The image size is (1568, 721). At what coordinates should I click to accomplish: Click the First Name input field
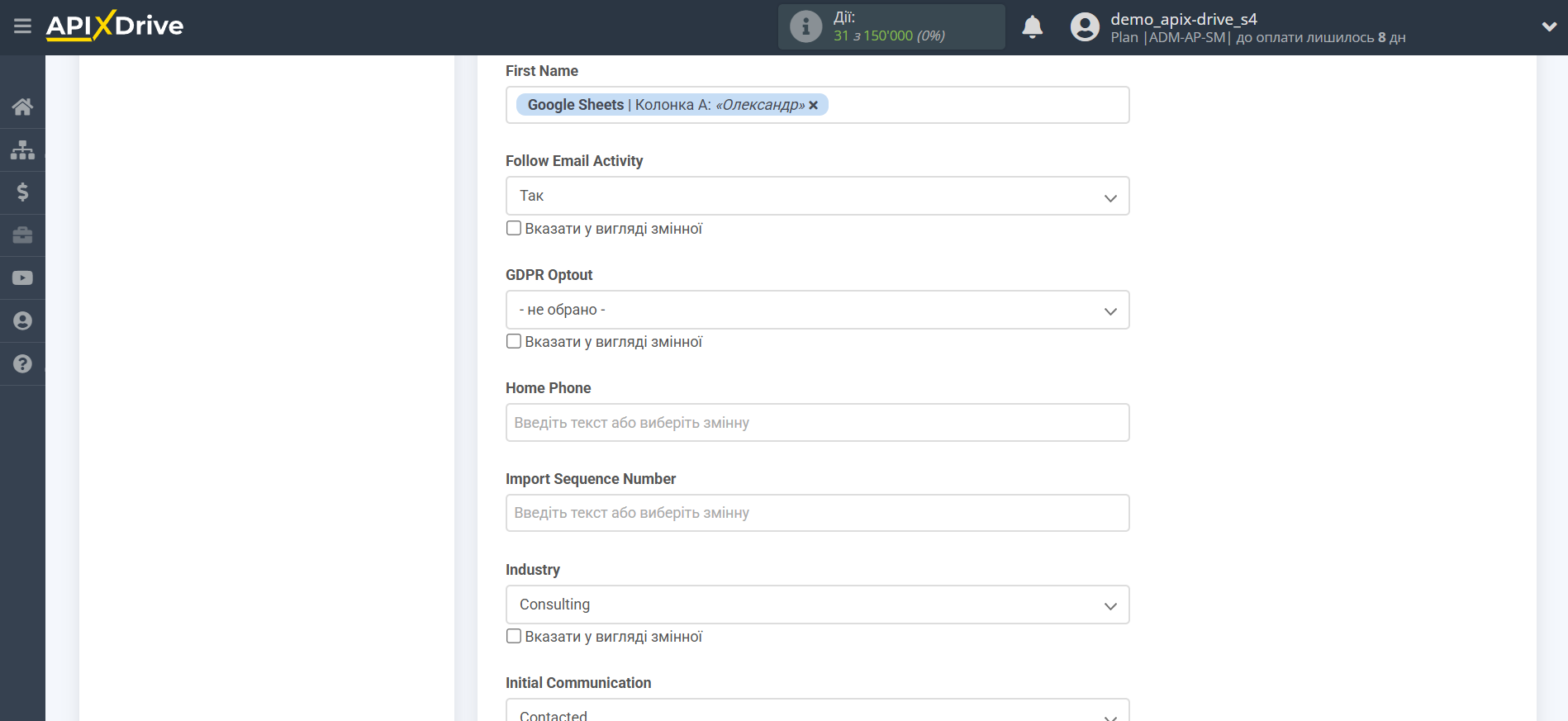pos(817,105)
